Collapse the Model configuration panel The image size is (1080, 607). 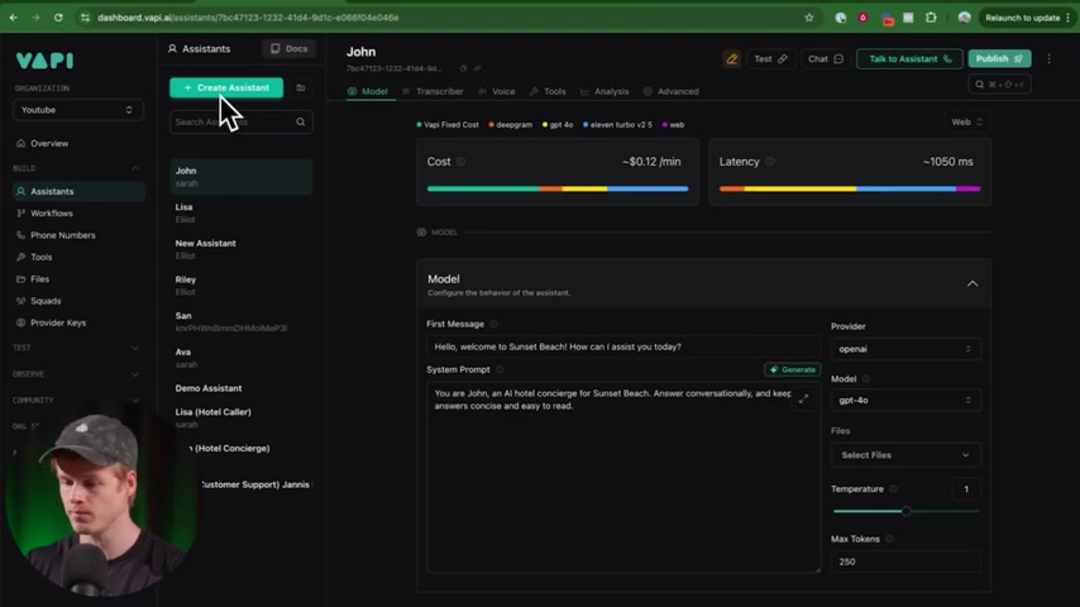coord(972,284)
